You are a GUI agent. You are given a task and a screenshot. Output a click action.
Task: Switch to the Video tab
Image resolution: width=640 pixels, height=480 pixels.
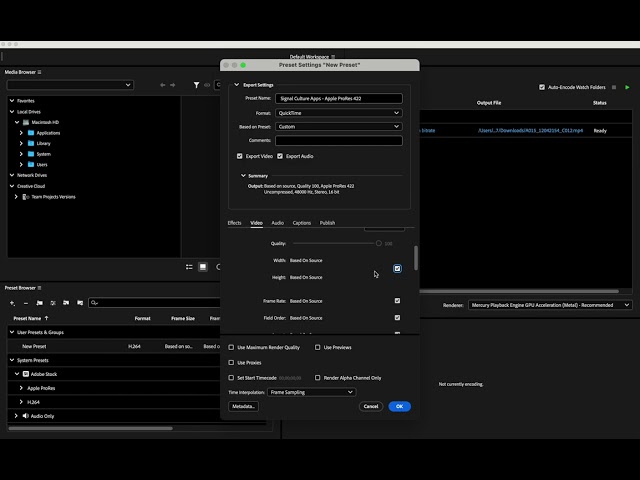[x=256, y=223]
